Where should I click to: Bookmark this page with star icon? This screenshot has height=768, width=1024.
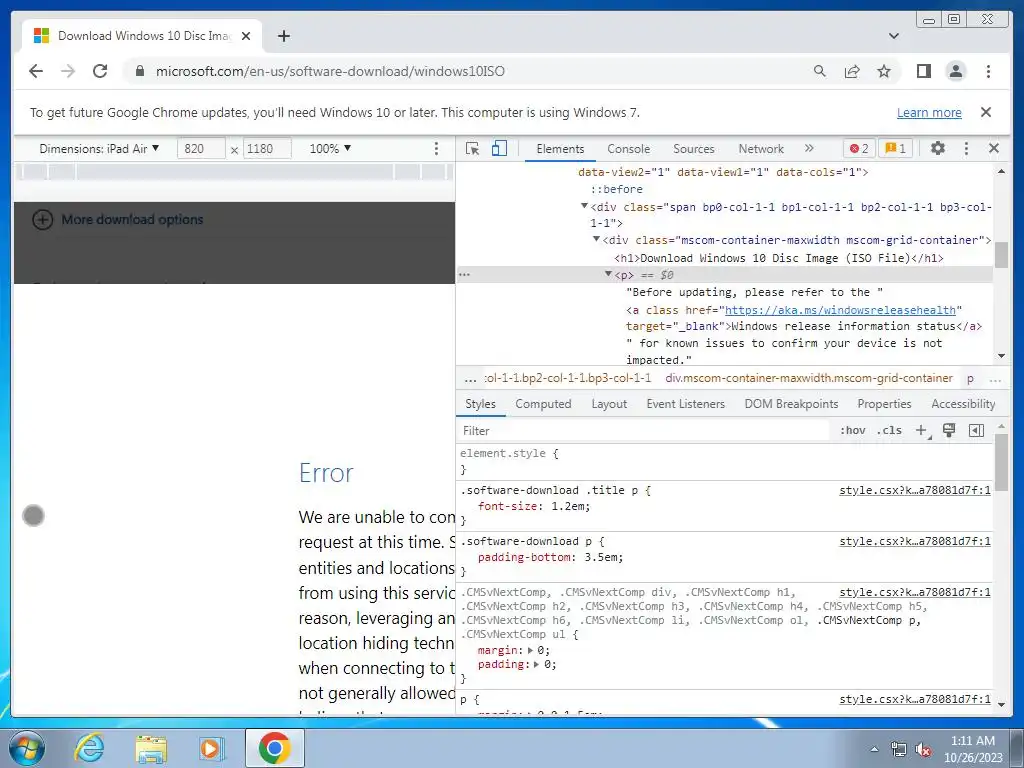pyautogui.click(x=884, y=71)
